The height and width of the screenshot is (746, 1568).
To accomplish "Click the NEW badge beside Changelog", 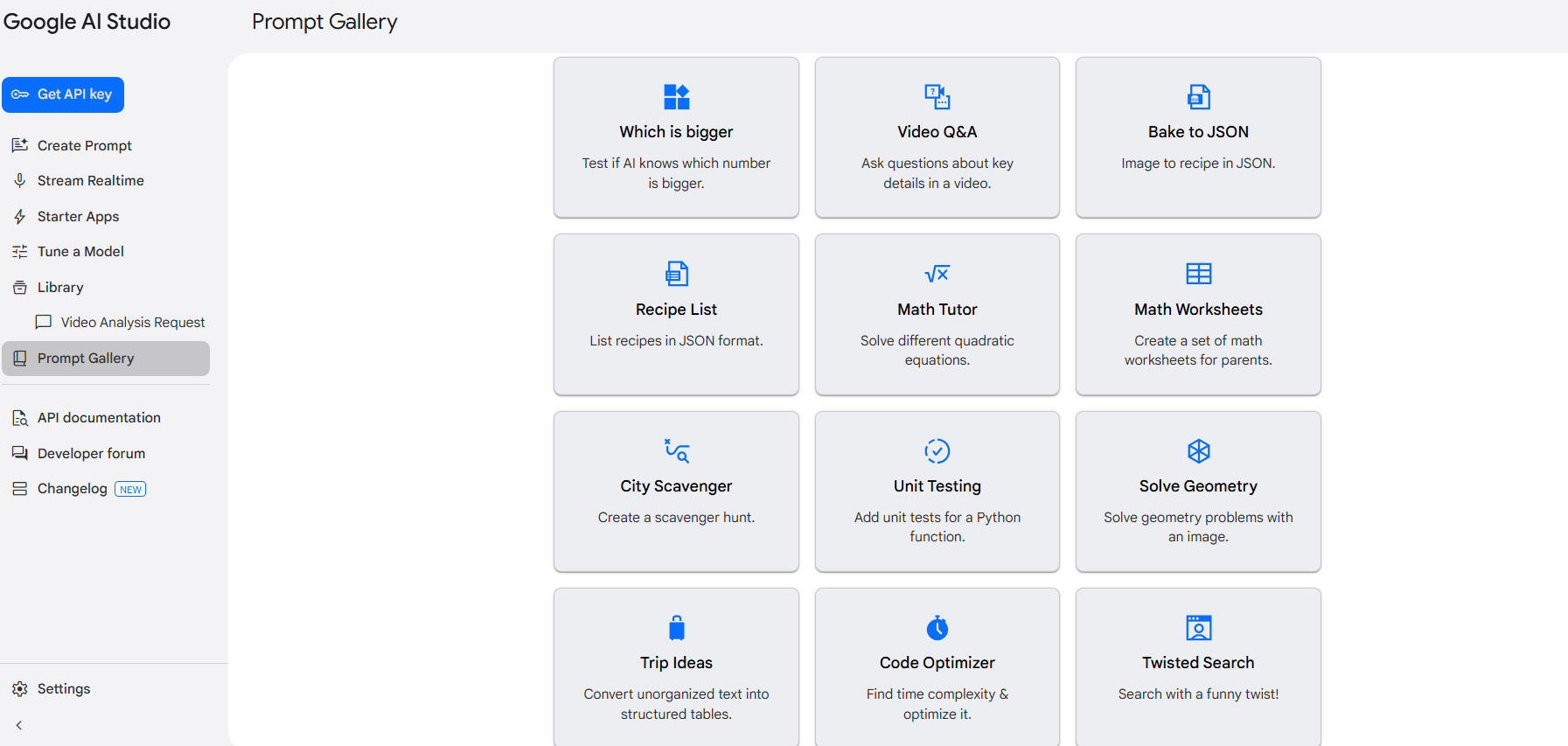I will pos(130,489).
